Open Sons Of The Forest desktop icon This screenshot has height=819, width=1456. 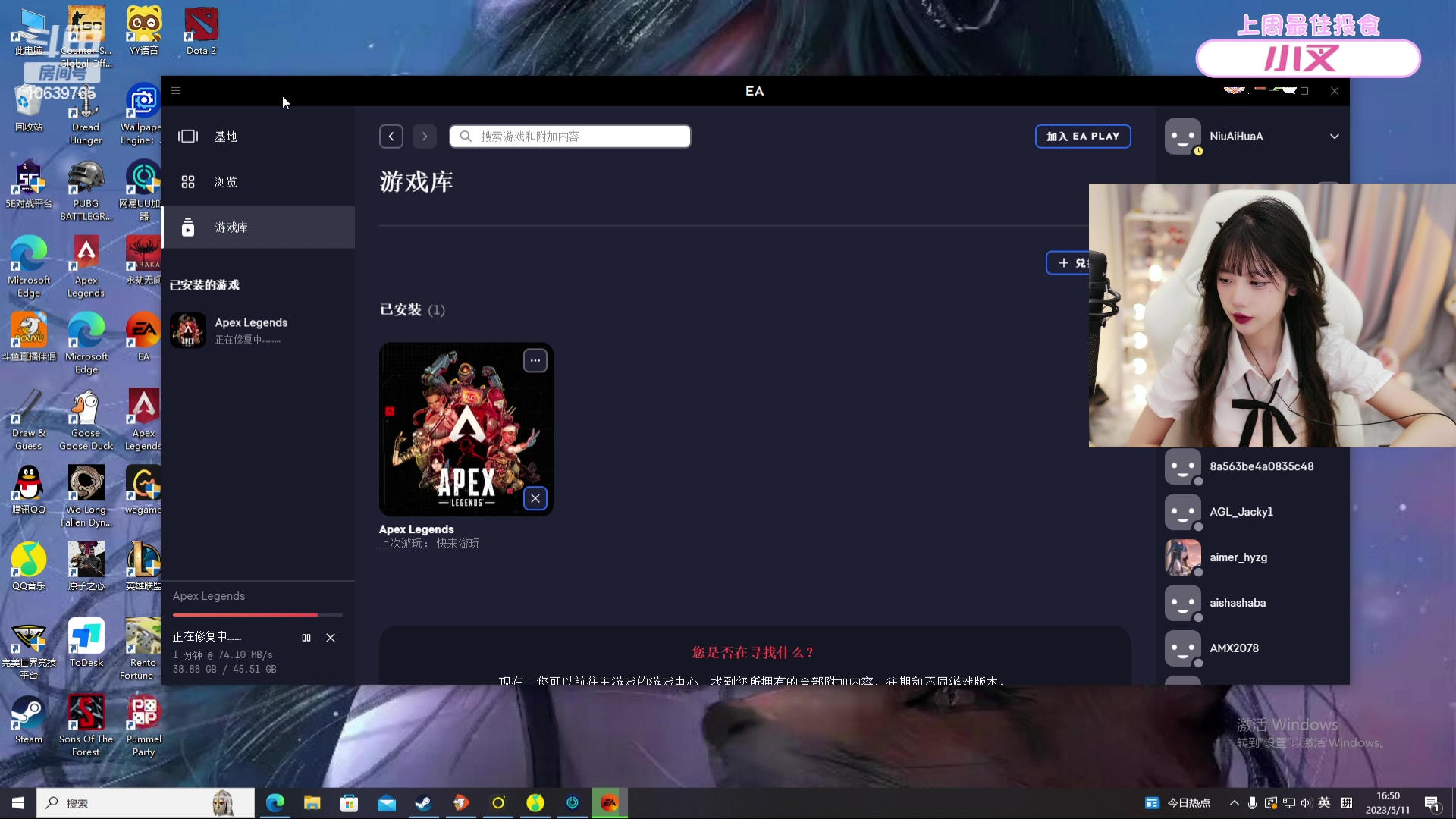86,726
